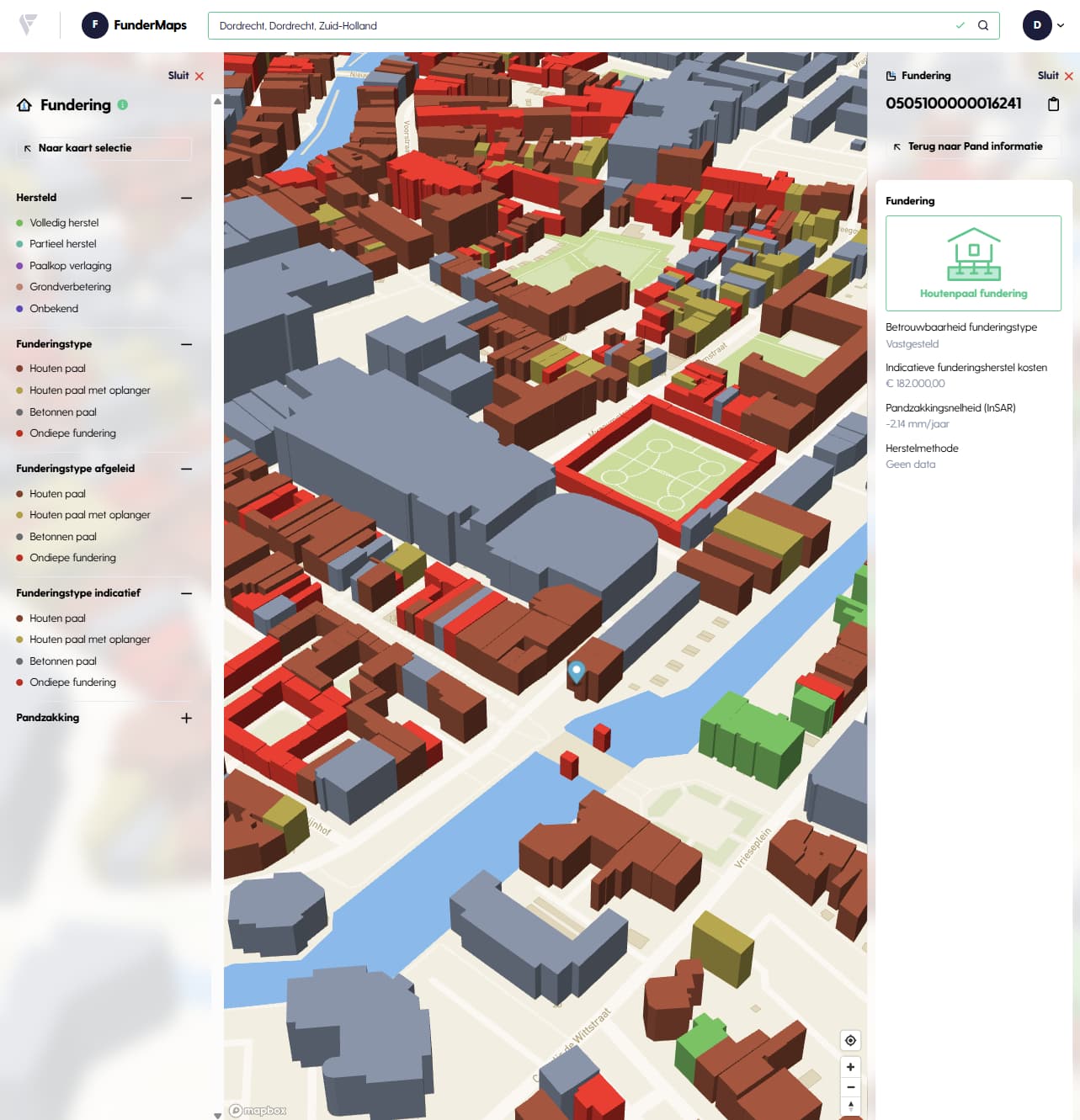This screenshot has width=1080, height=1120.
Task: Open the Mapbox link on the map
Action: [x=259, y=1111]
